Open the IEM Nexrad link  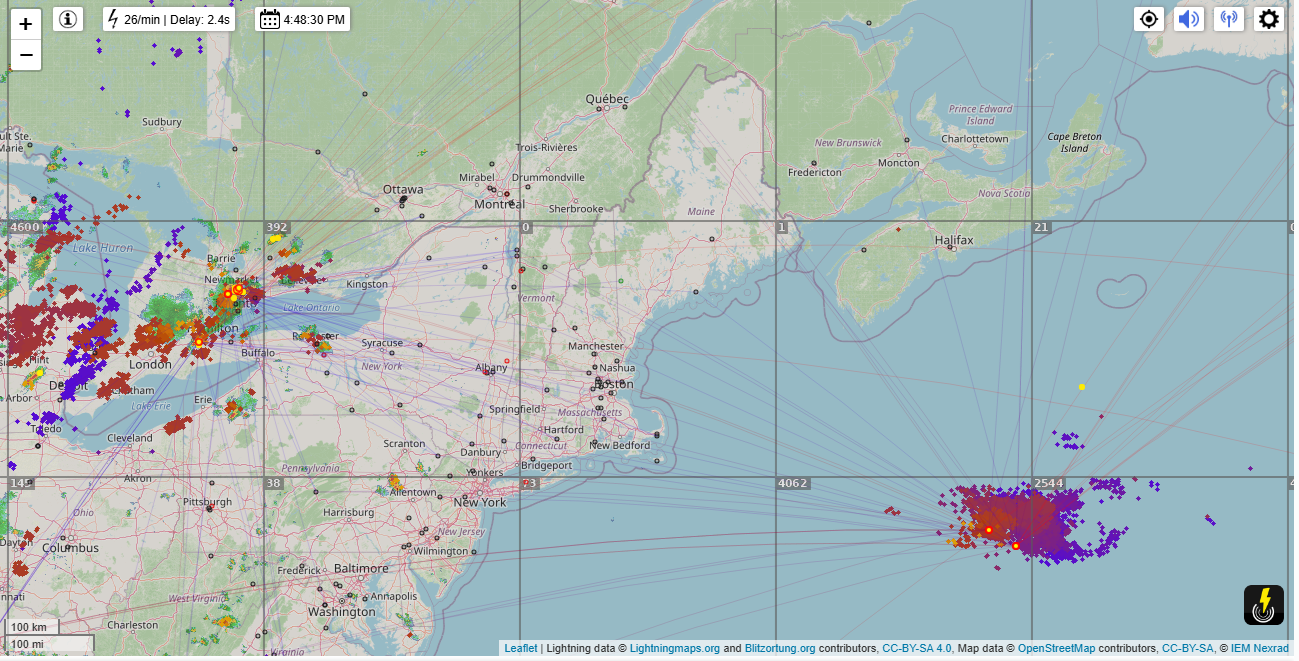[x=1259, y=649]
